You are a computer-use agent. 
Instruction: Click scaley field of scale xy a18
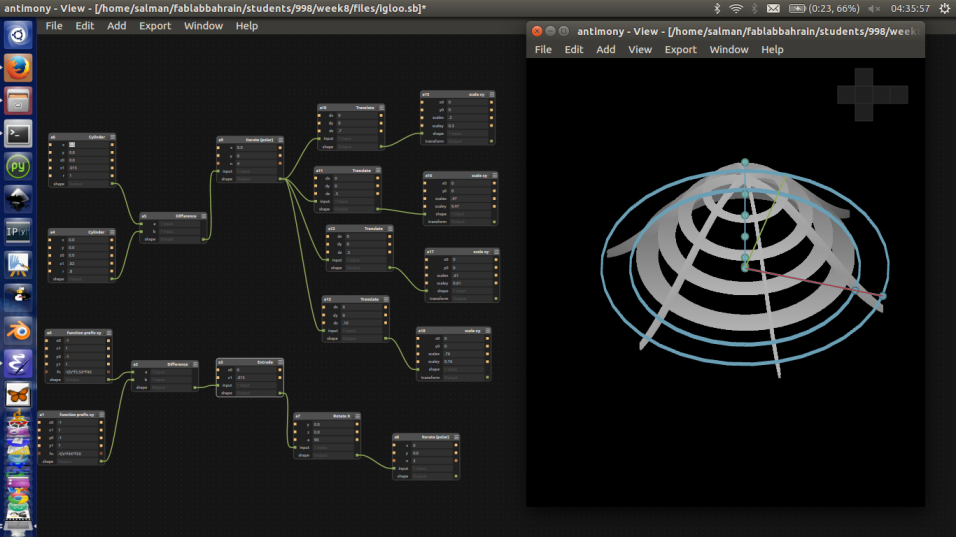point(463,361)
